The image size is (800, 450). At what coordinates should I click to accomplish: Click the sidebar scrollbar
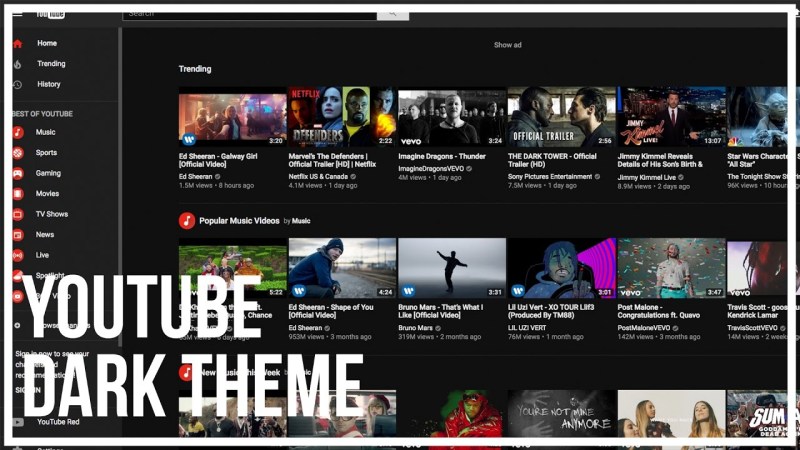pyautogui.click(x=120, y=187)
